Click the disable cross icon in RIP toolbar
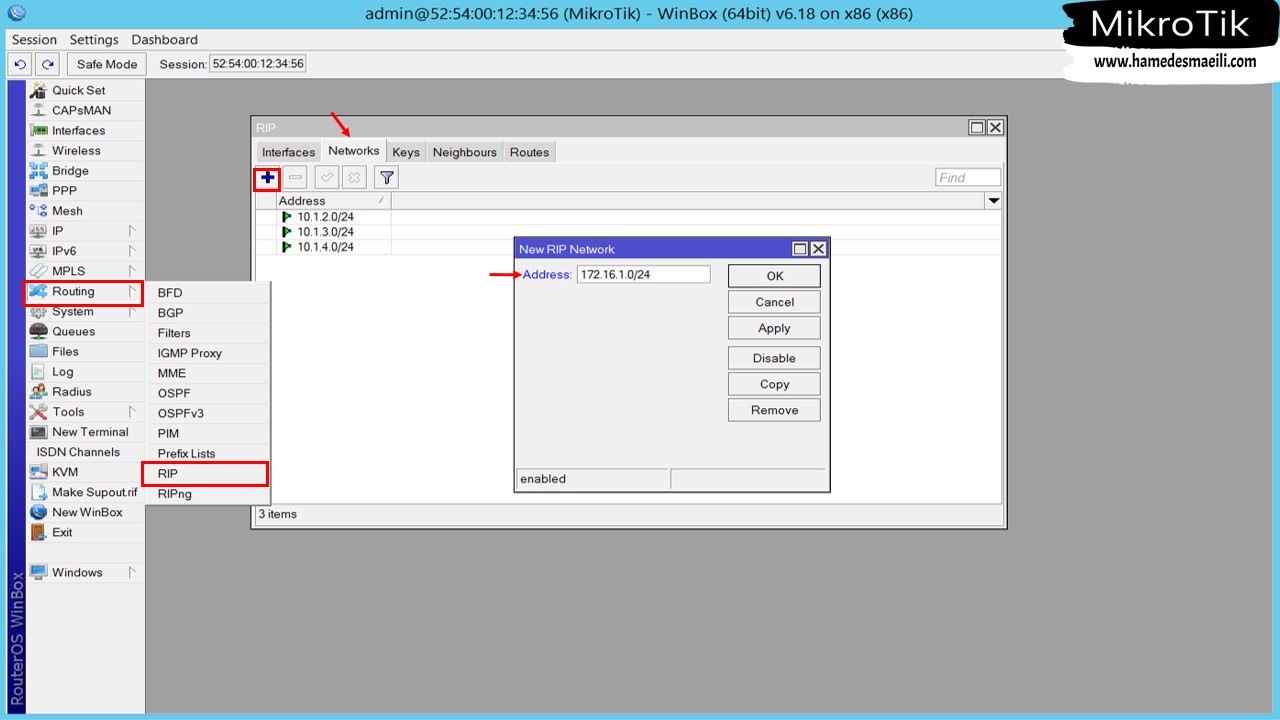Screen dimensions: 1280x720 (354, 178)
